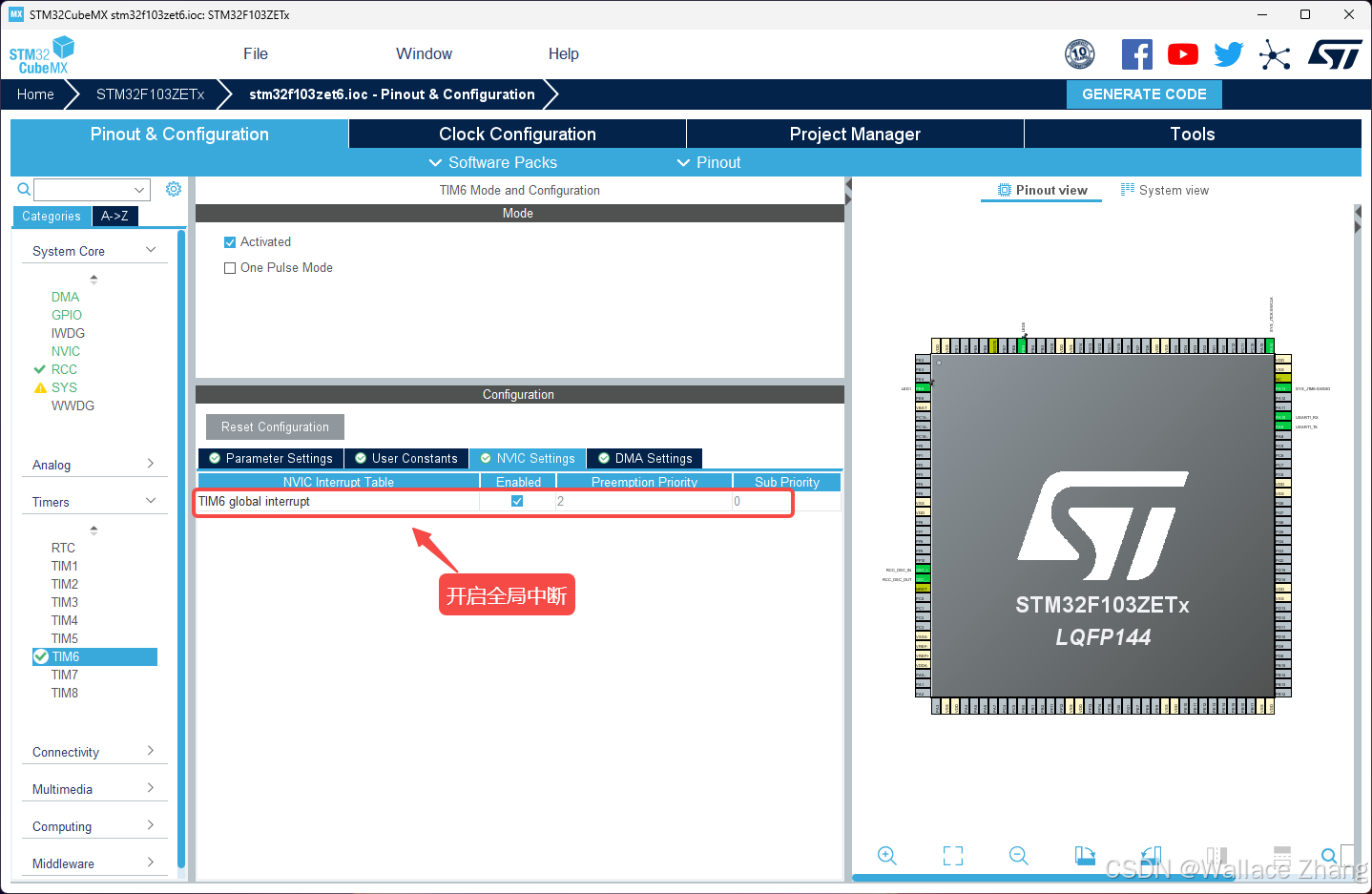Viewport: 1372px width, 894px height.
Task: Click the GENERATE CODE button
Action: (1144, 94)
